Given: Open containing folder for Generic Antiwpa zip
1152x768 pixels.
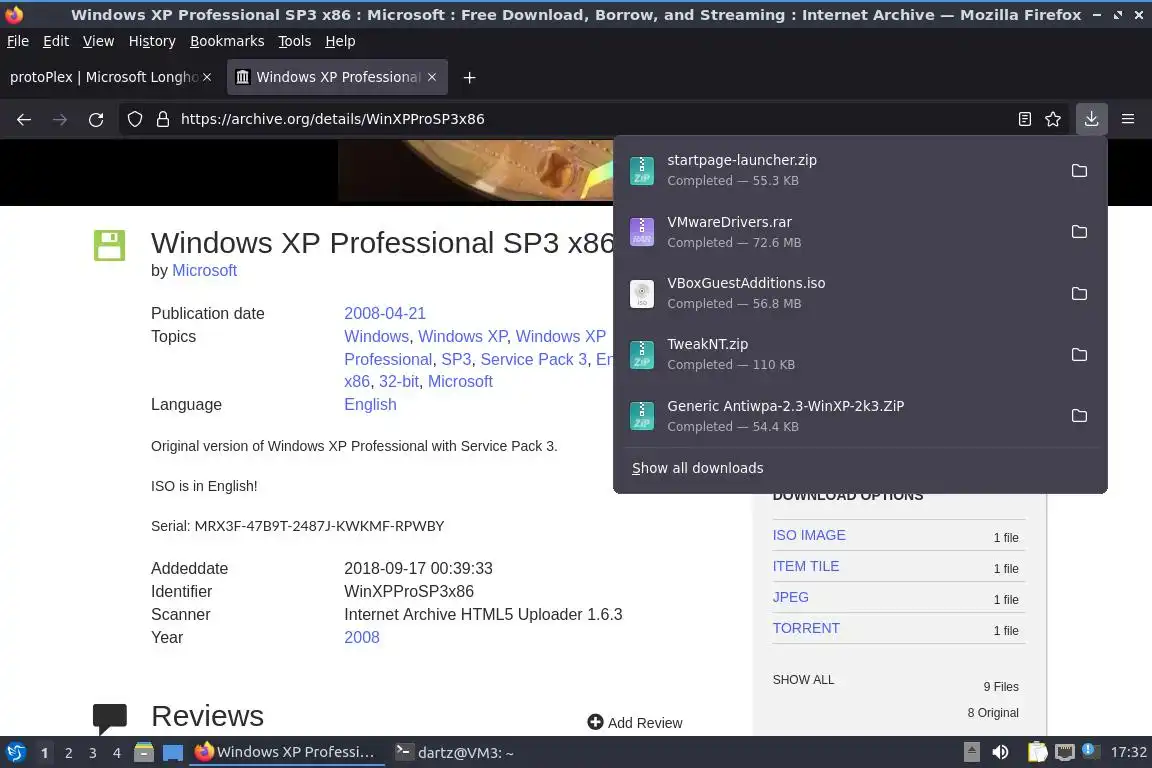Looking at the screenshot, I should [x=1079, y=416].
